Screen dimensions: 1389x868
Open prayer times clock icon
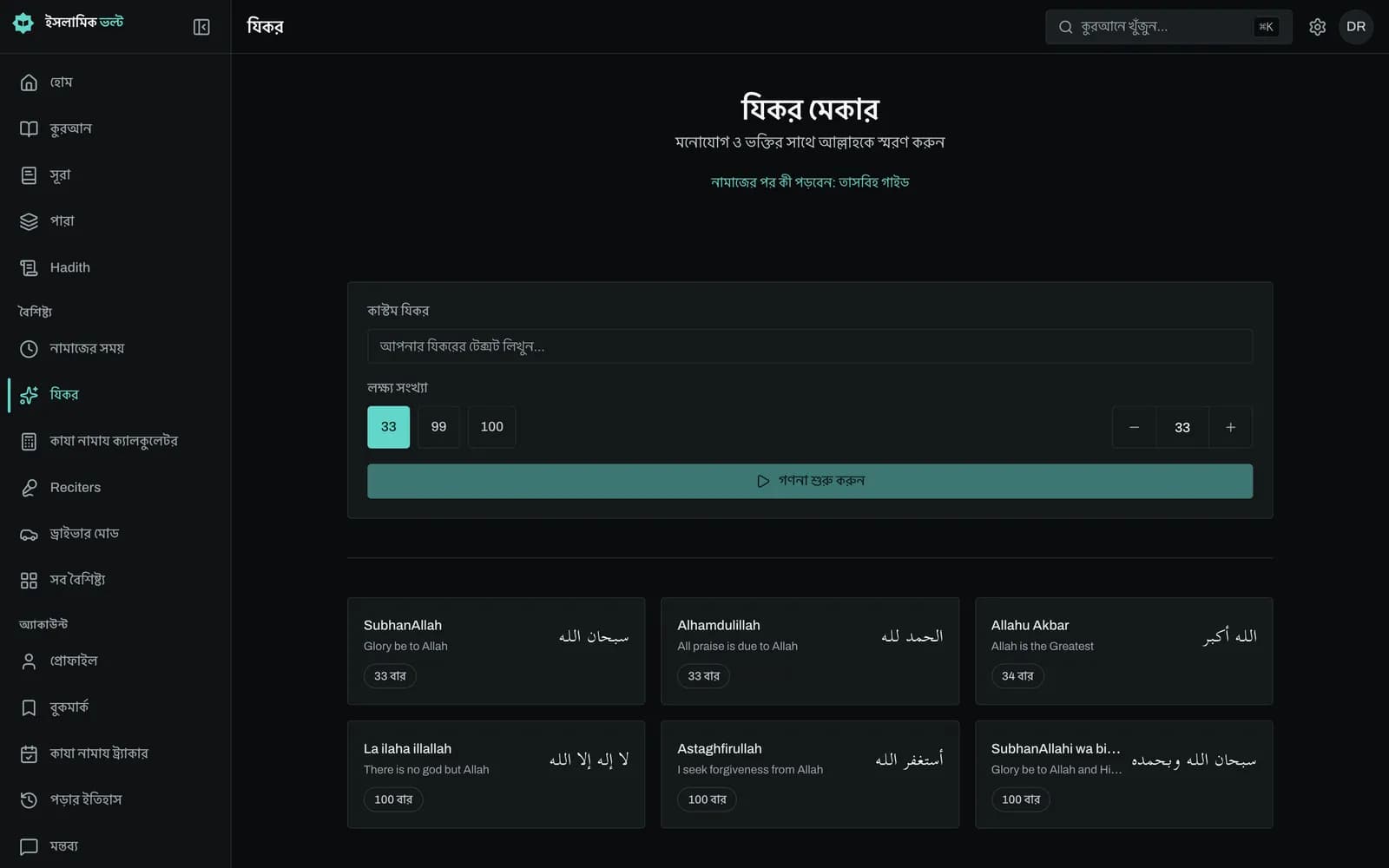click(x=29, y=348)
